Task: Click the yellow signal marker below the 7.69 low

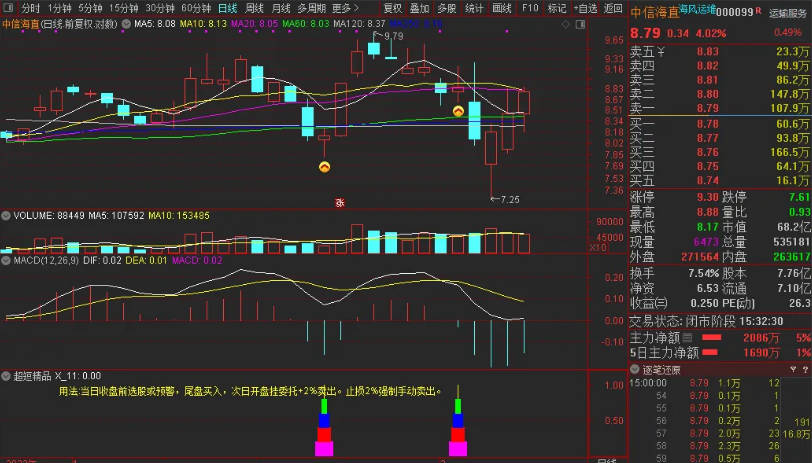Action: (x=325, y=167)
